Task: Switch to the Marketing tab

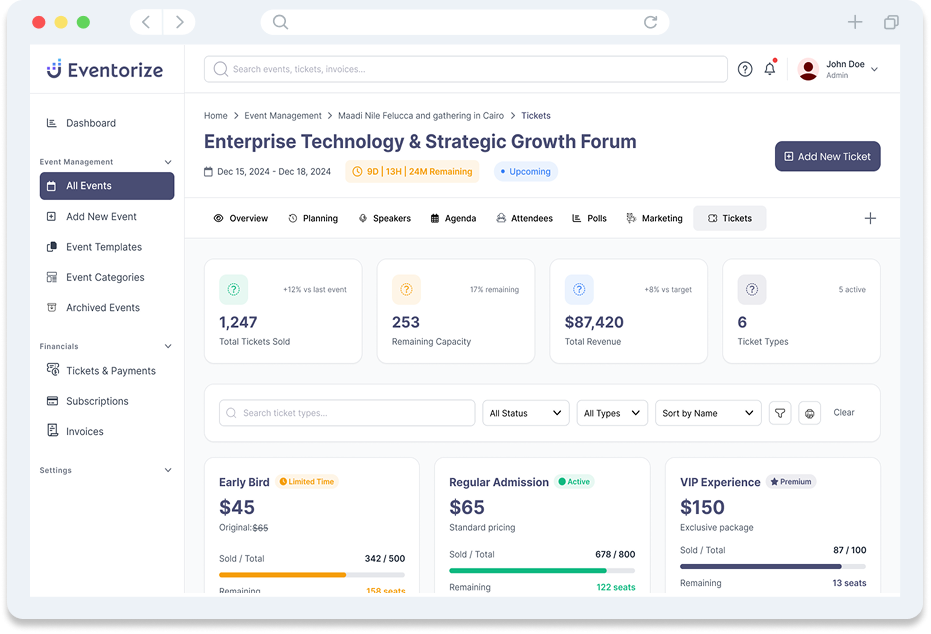Action: (654, 218)
